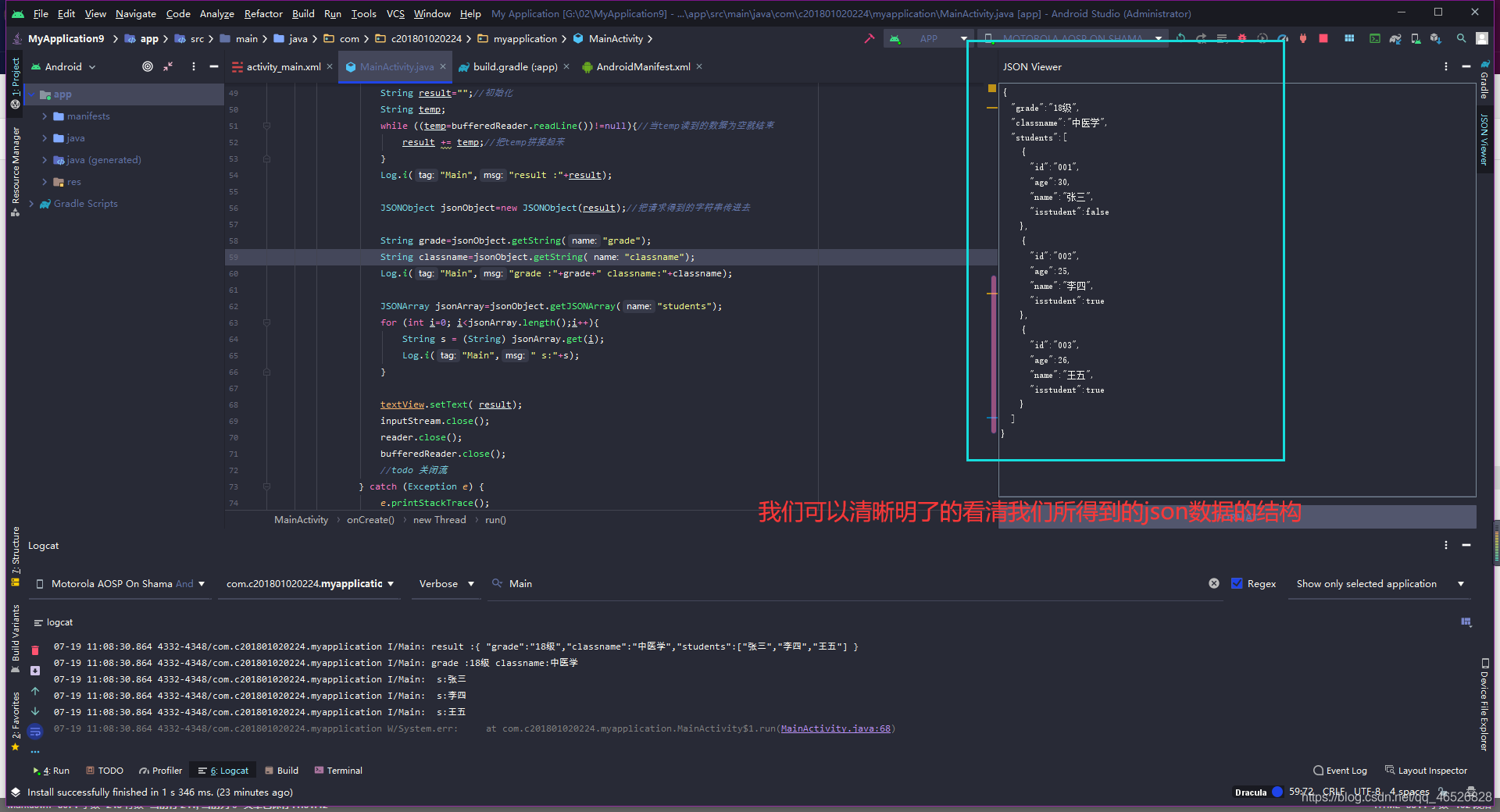
Task: Hide the Project panel with minimize dash
Action: [x=213, y=66]
